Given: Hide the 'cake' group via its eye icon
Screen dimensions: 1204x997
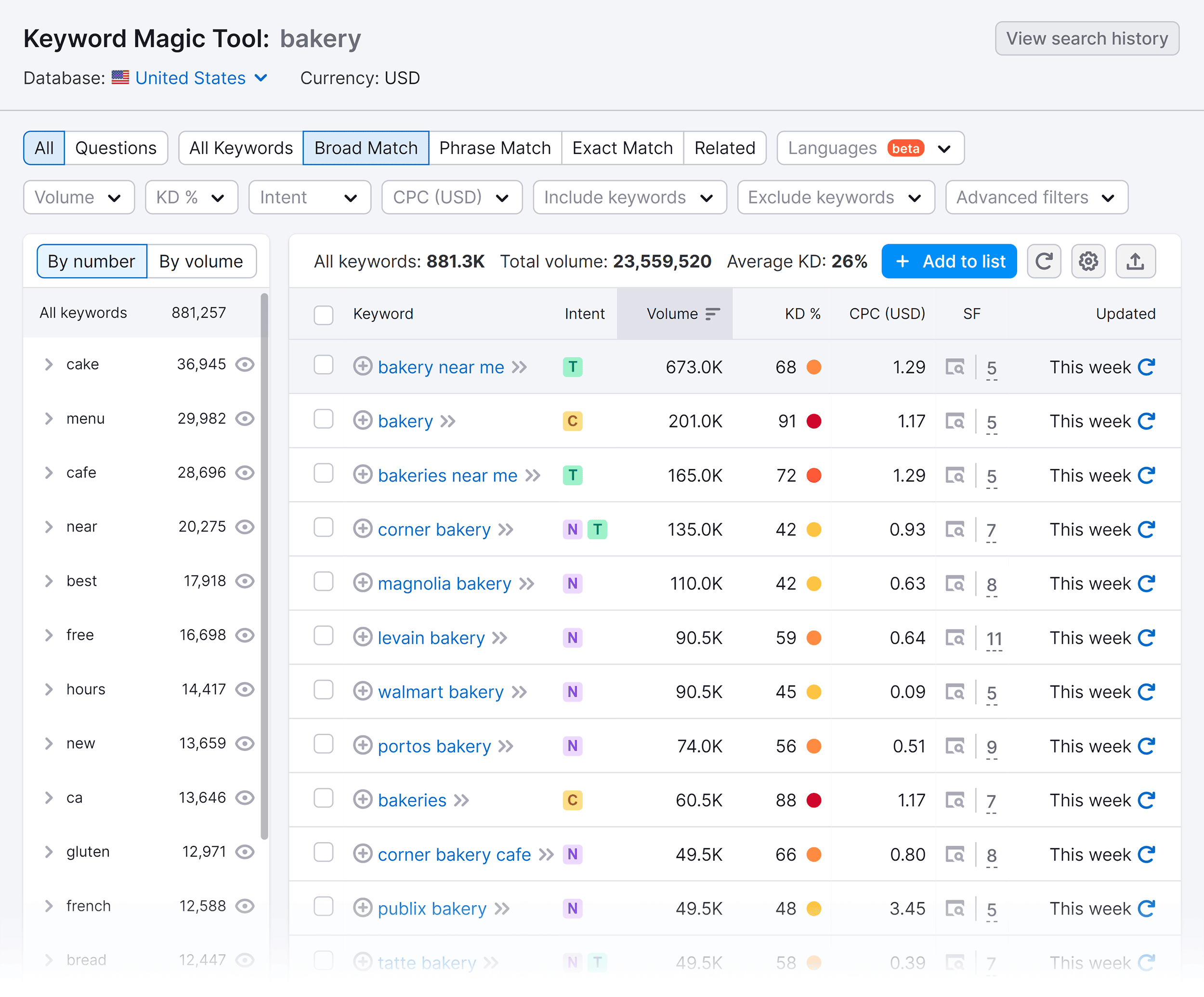Looking at the screenshot, I should pyautogui.click(x=245, y=364).
